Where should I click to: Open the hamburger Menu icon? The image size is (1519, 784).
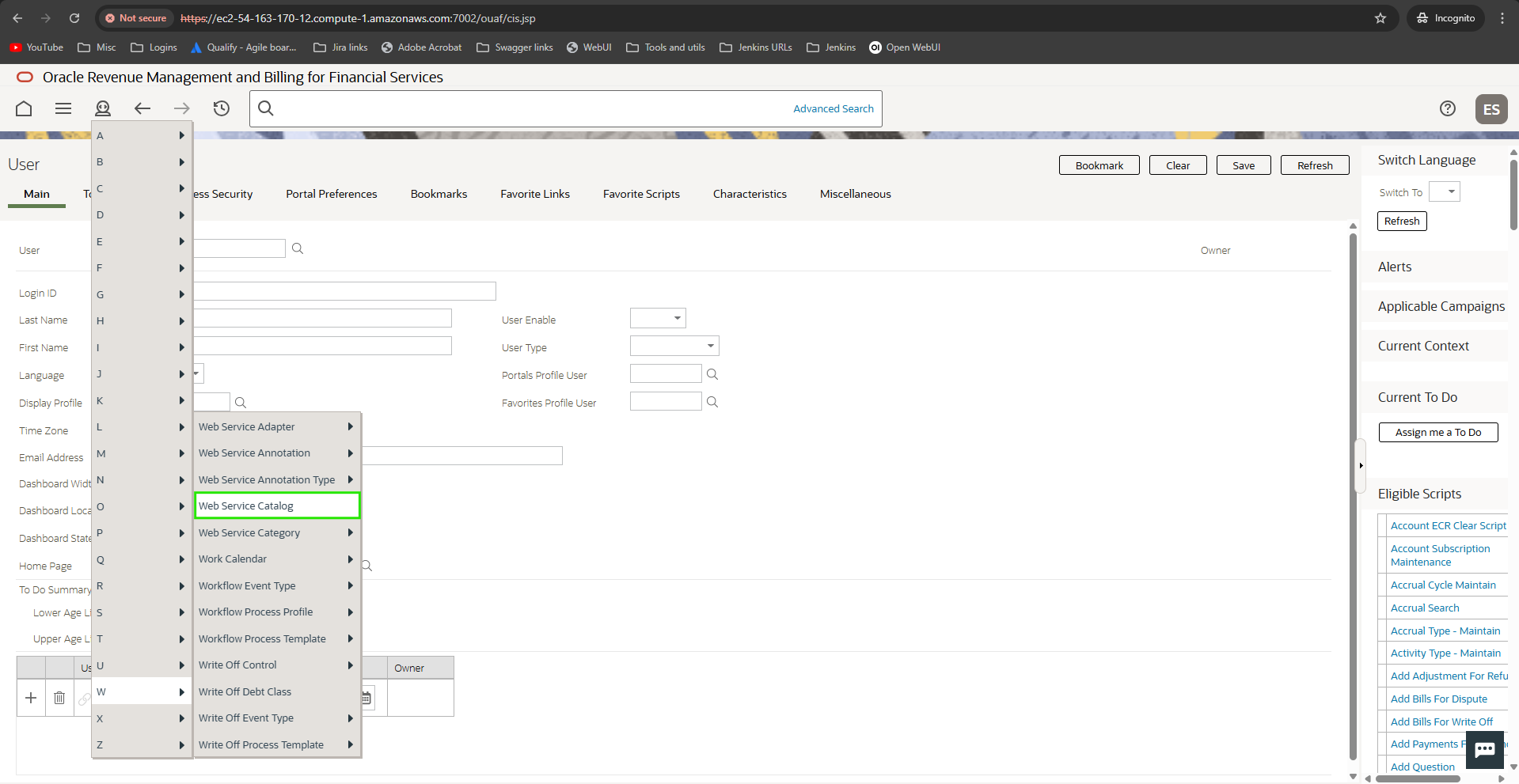63,108
